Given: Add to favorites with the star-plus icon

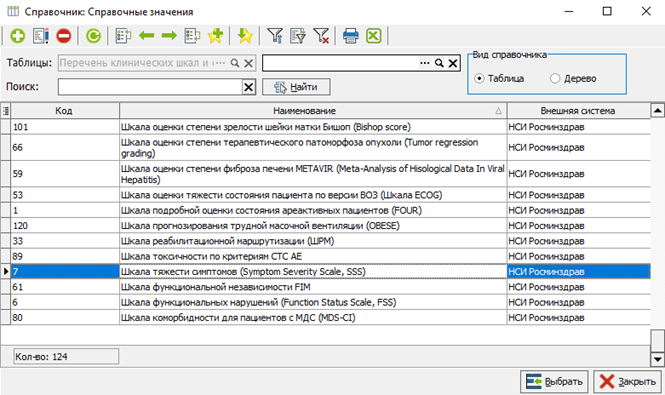Looking at the screenshot, I should coord(215,36).
